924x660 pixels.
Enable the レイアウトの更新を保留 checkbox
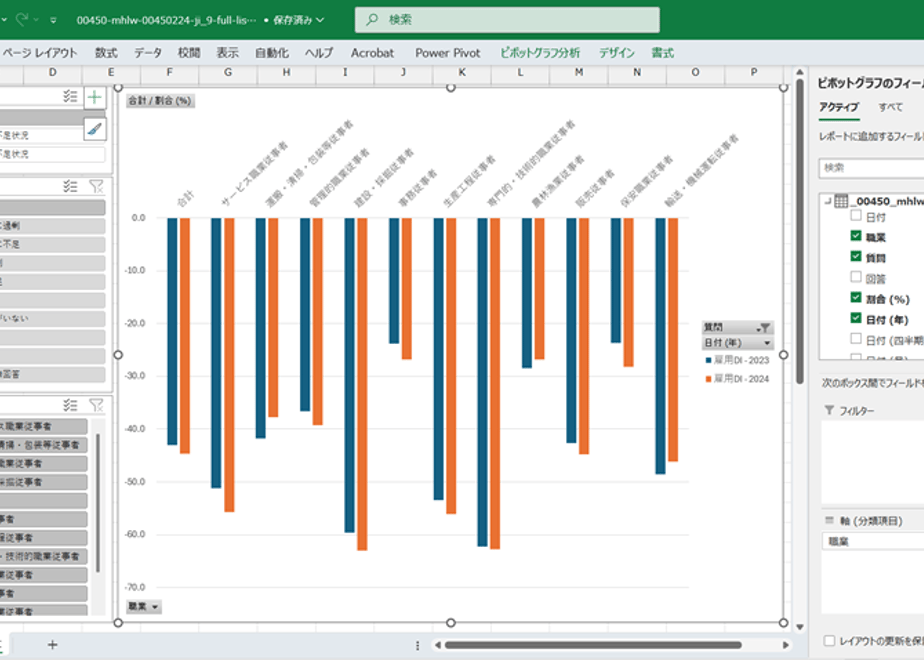(829, 641)
